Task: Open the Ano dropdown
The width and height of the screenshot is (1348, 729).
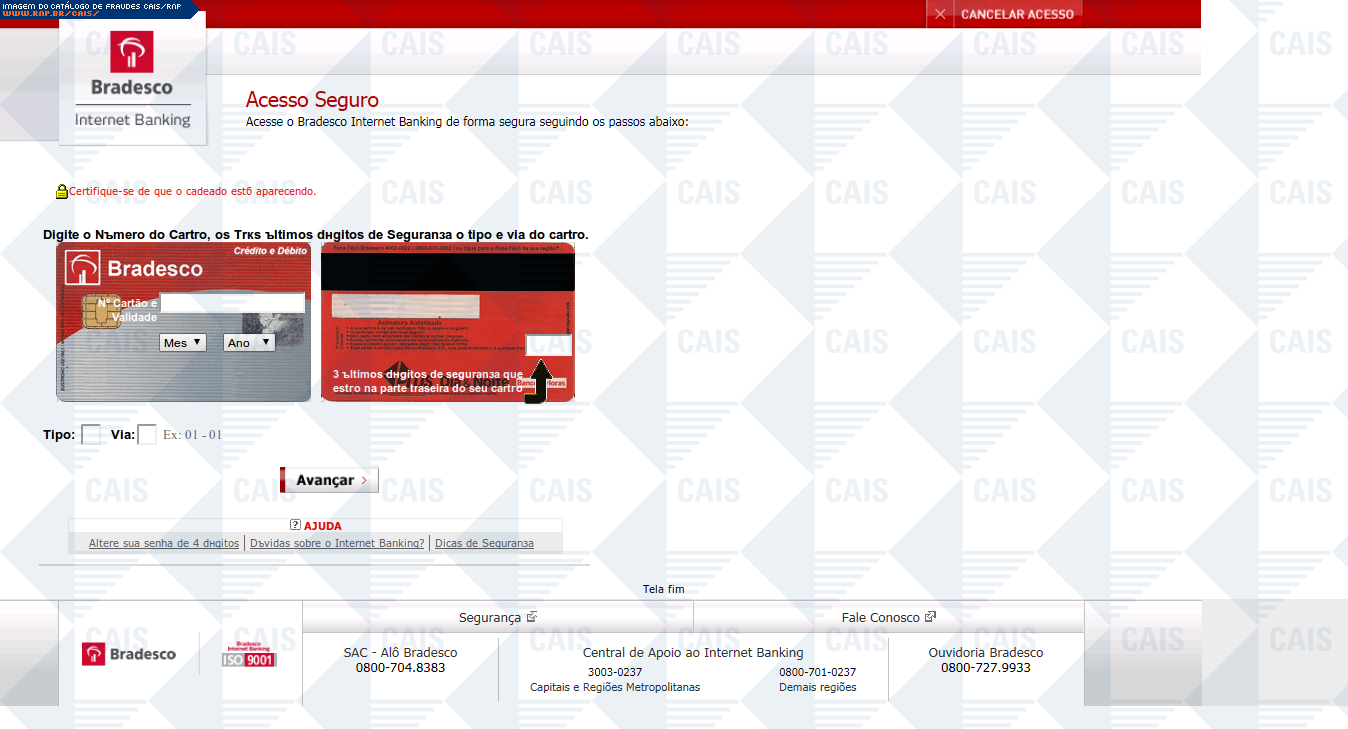Action: [x=249, y=342]
